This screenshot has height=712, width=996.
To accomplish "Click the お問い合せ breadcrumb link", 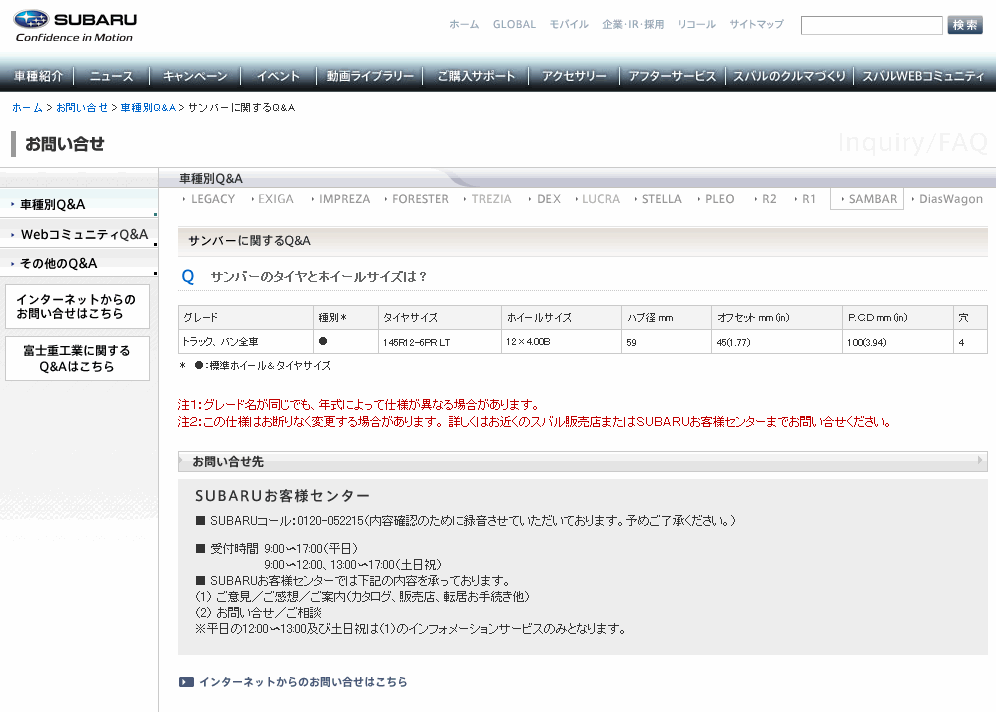I will (82, 108).
